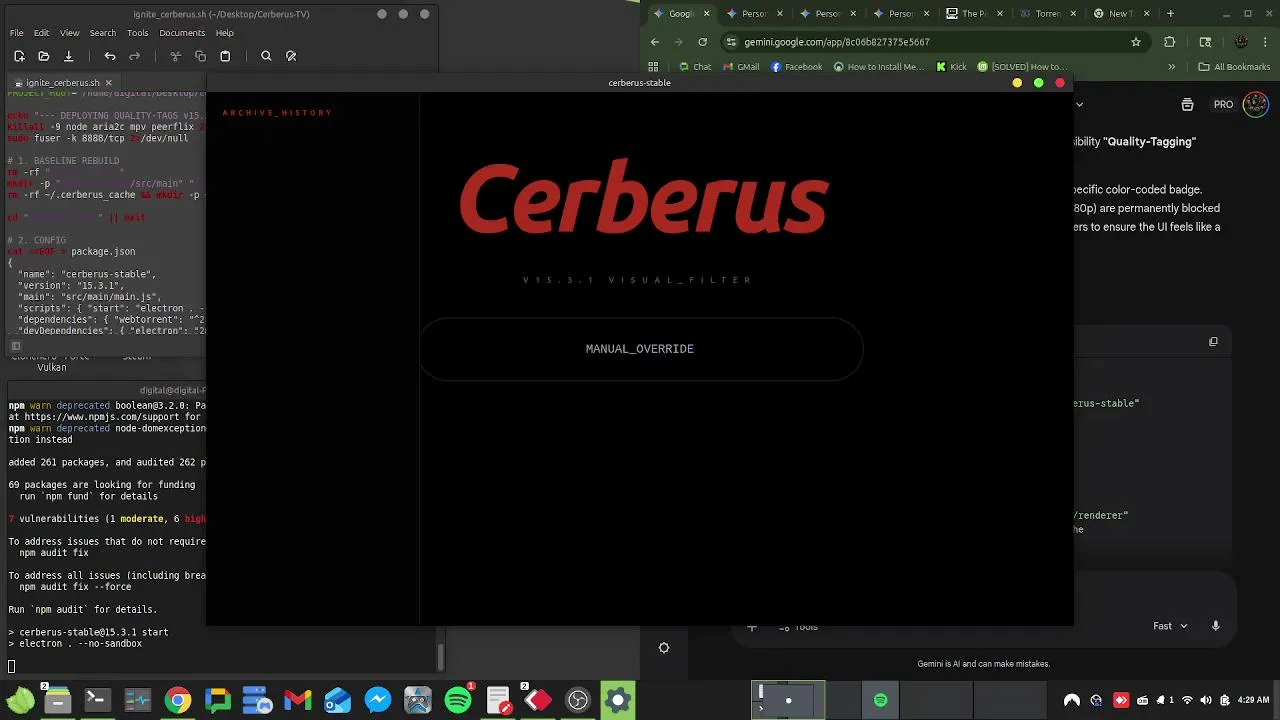Click the volume icon in system tray

tap(1206, 700)
